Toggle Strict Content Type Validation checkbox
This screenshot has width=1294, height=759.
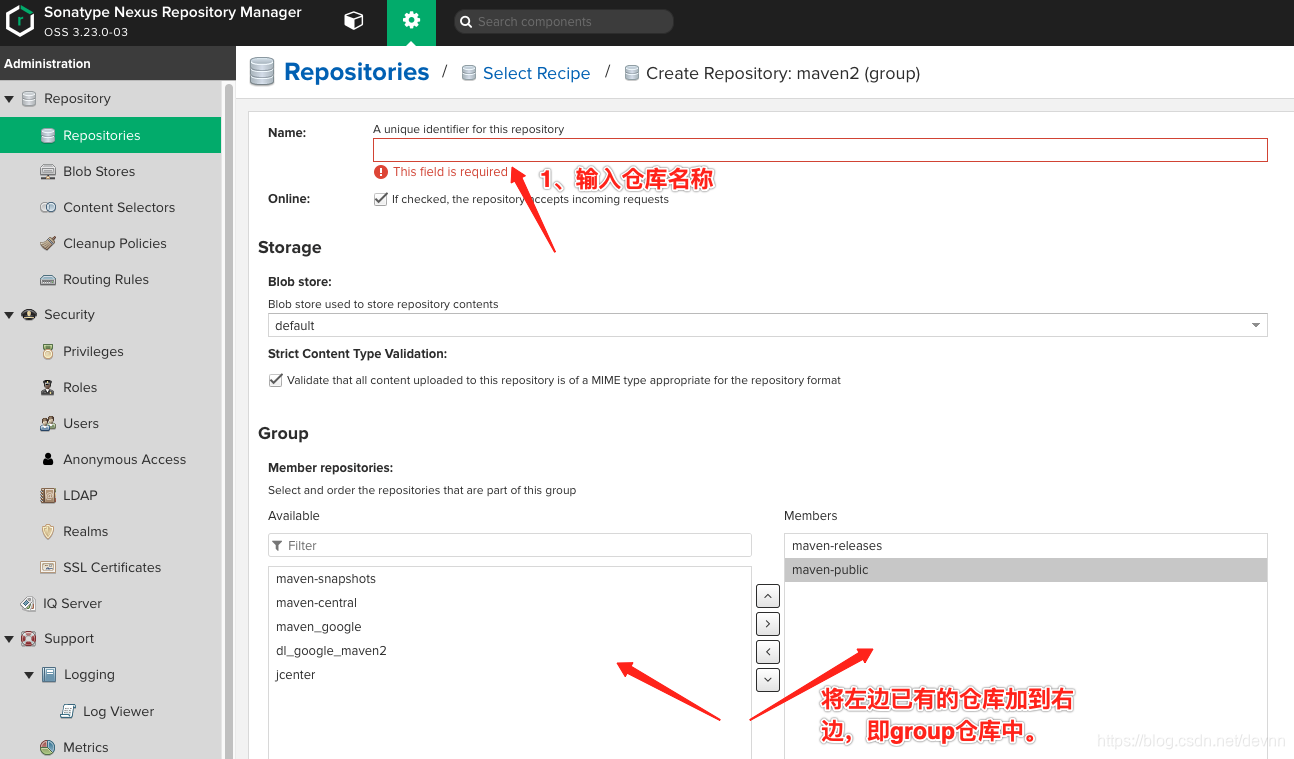click(275, 380)
